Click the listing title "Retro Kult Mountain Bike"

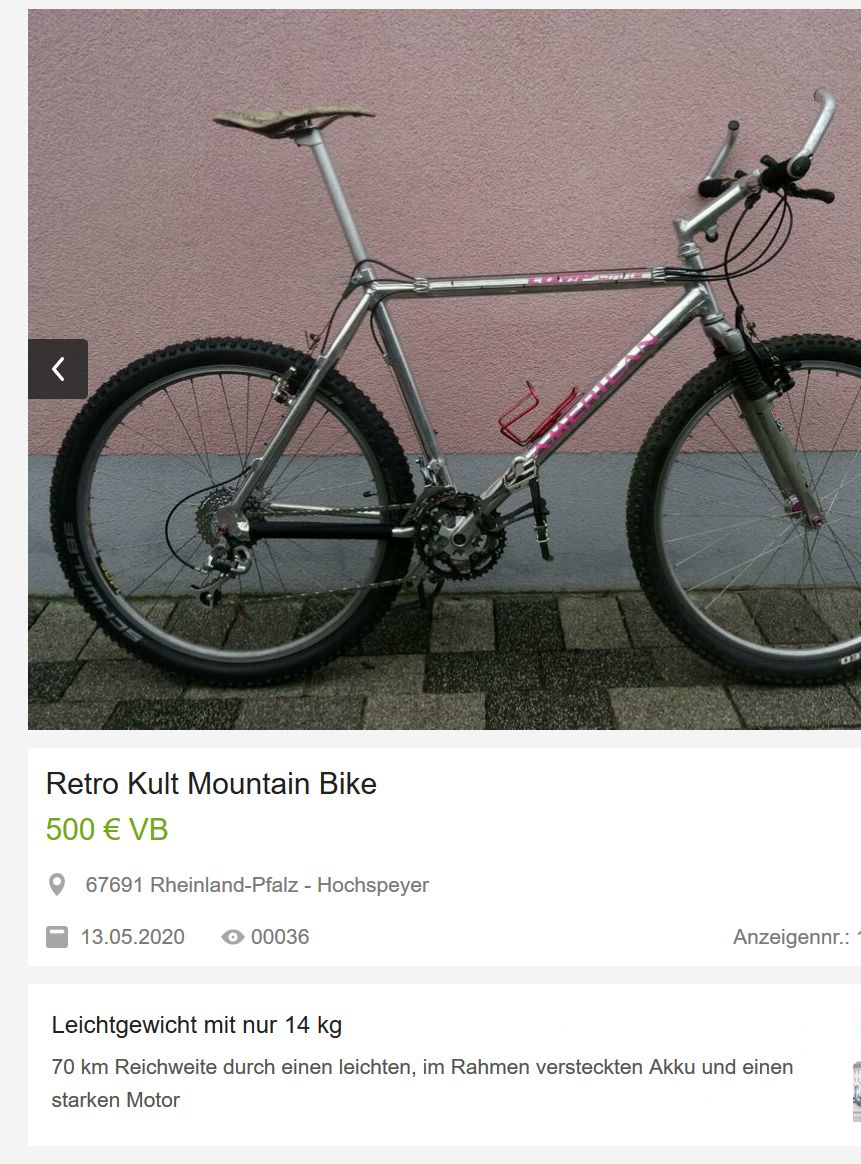point(211,783)
